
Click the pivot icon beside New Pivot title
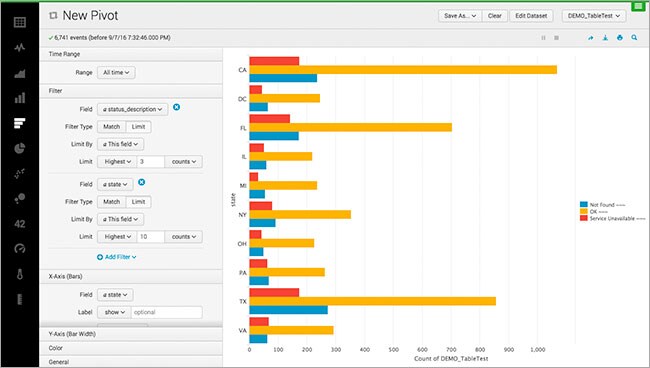tap(53, 16)
